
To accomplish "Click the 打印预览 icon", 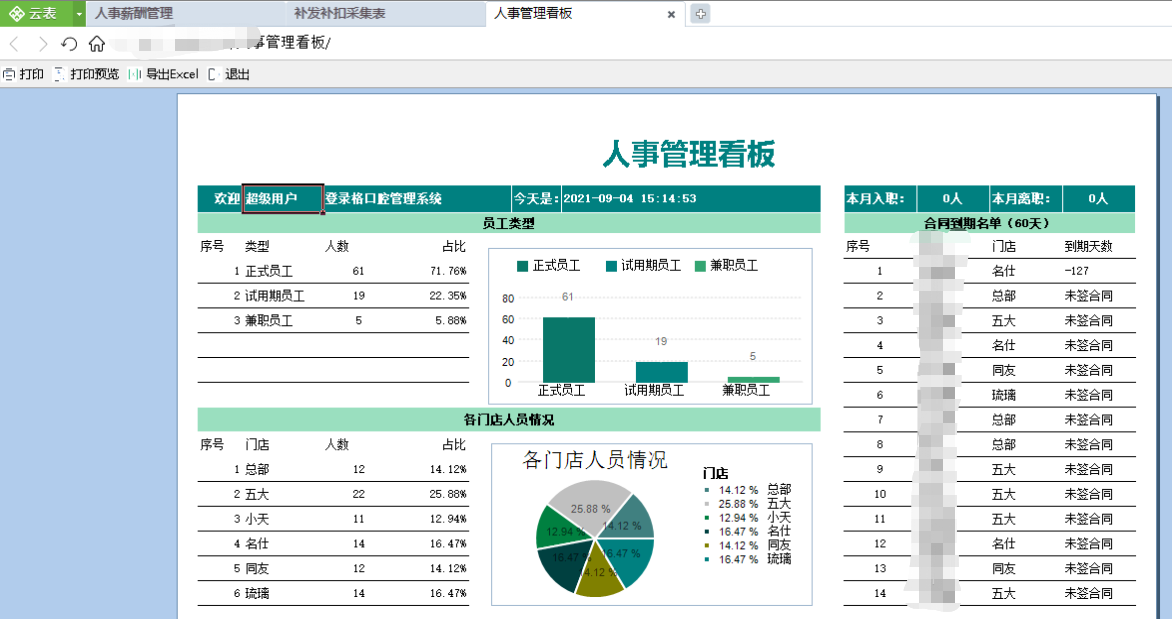I will click(60, 74).
